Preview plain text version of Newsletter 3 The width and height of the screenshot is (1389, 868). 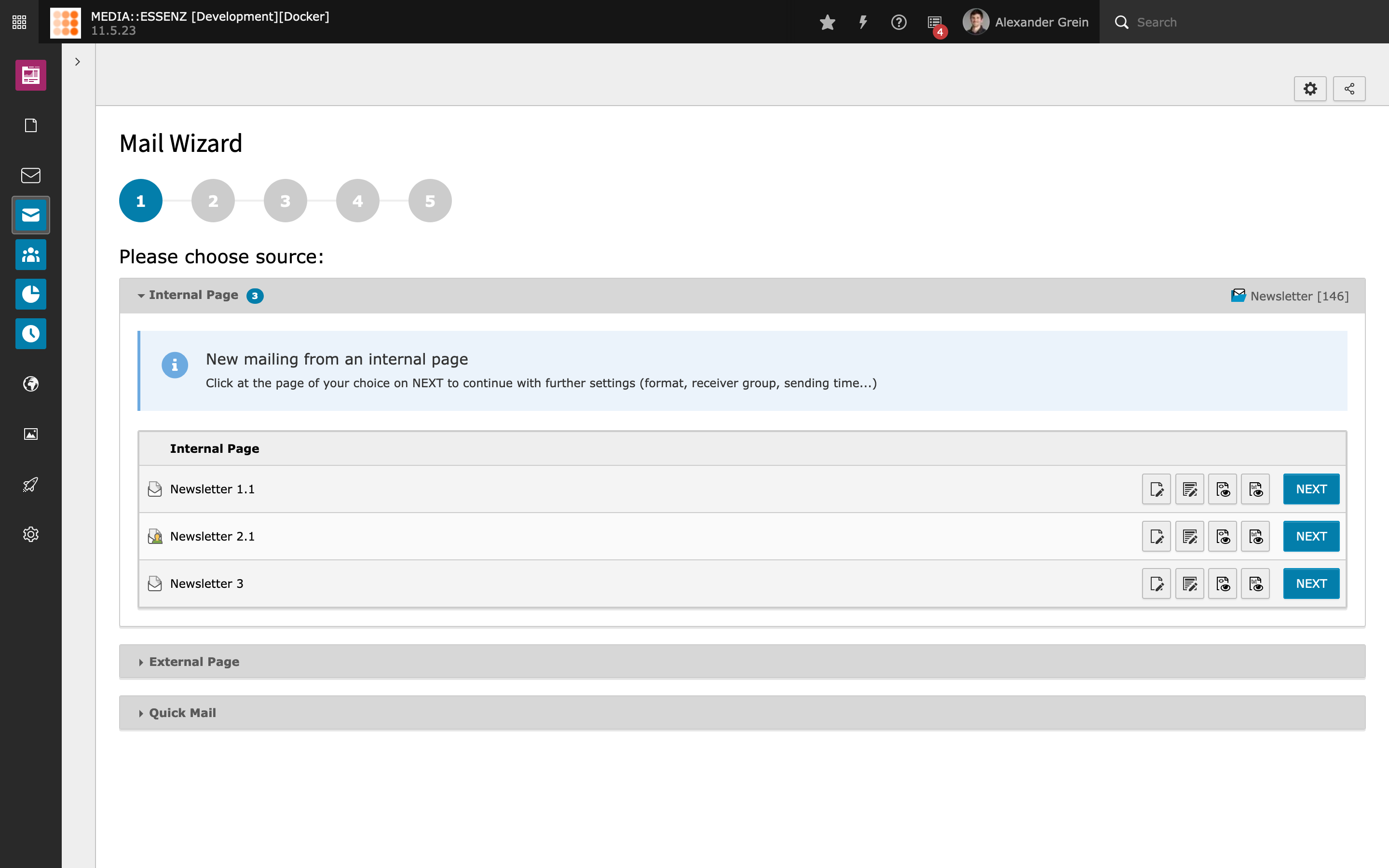[1255, 583]
